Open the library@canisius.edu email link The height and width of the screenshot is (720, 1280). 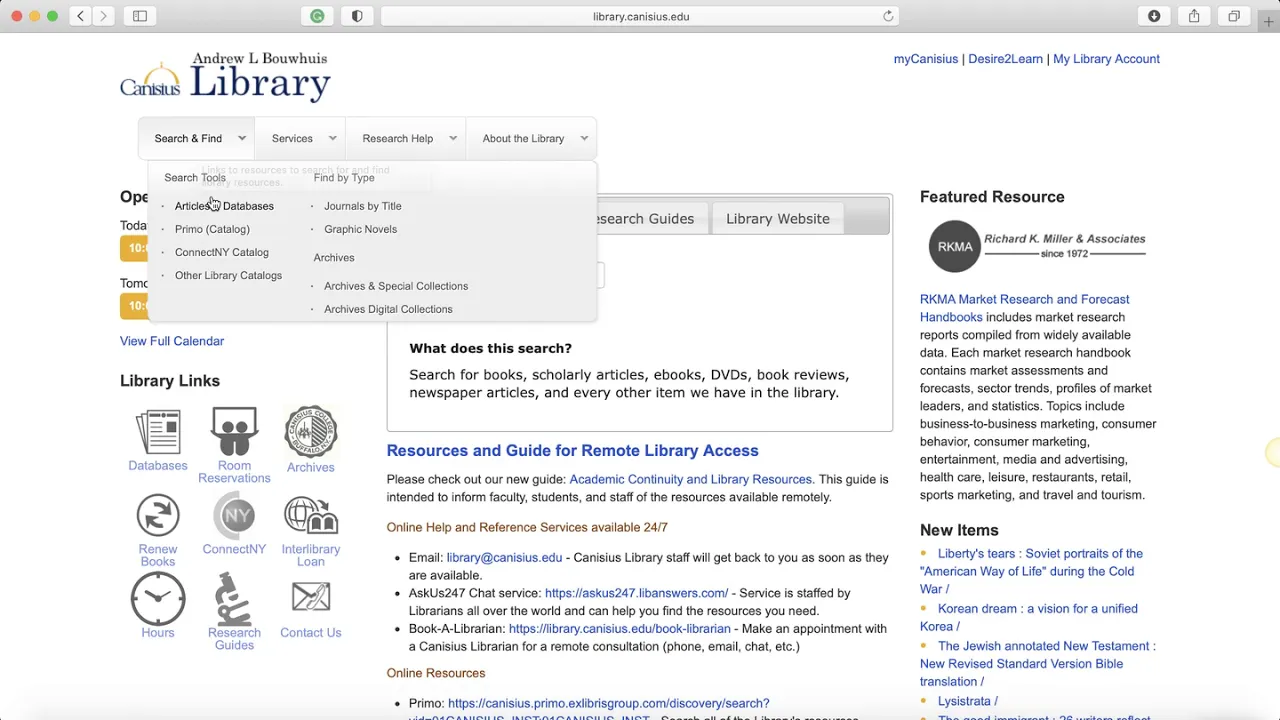coord(504,557)
